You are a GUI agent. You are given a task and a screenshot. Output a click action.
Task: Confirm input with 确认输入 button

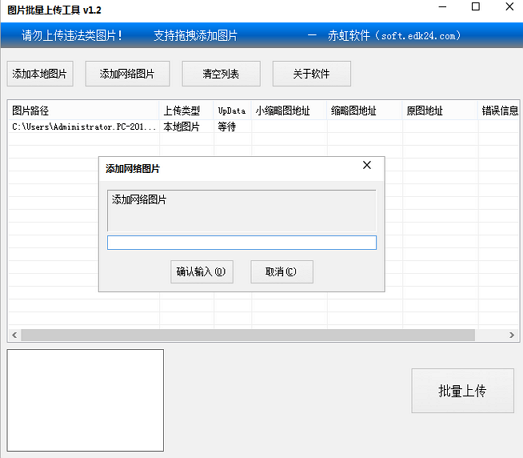point(201,272)
